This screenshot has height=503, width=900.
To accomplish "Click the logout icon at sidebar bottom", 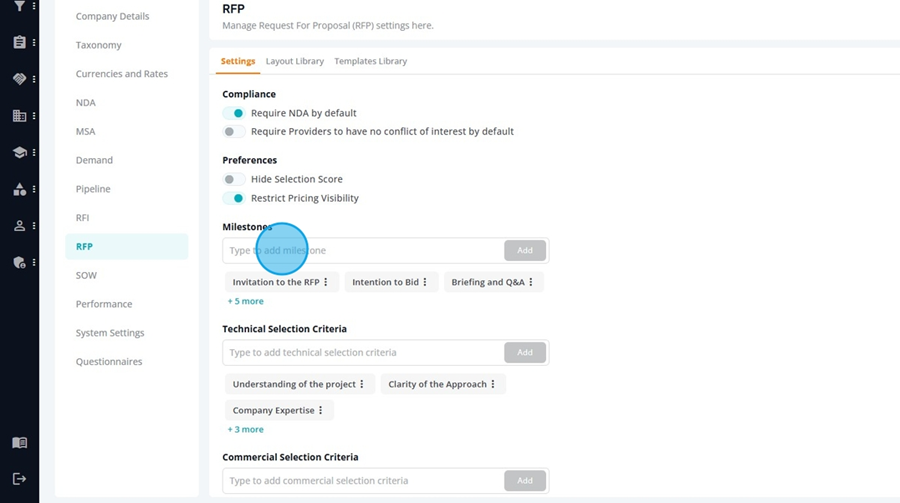I will click(x=20, y=479).
